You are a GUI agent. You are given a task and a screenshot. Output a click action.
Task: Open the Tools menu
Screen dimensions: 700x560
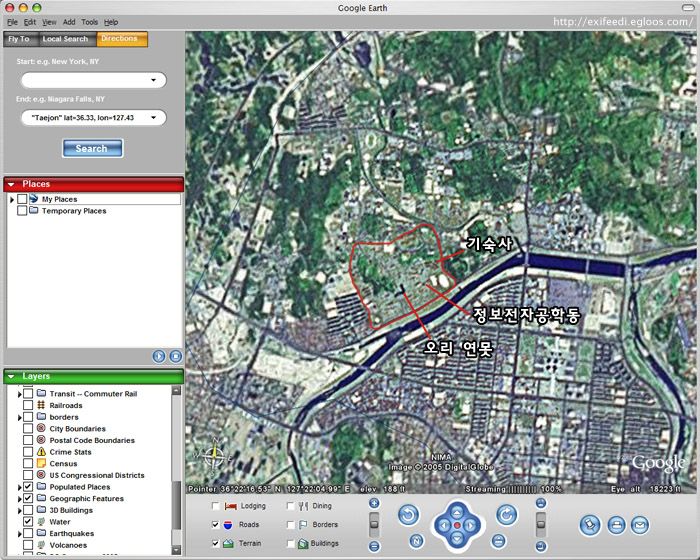(89, 22)
